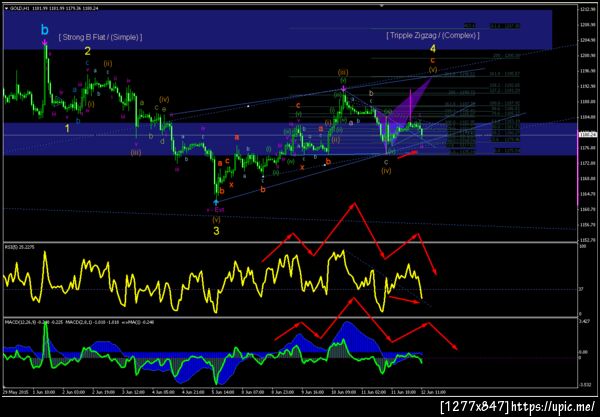The width and height of the screenshot is (600, 417).
Task: Click the magenta down arrow under blue 'b'
Action: [x=45, y=42]
